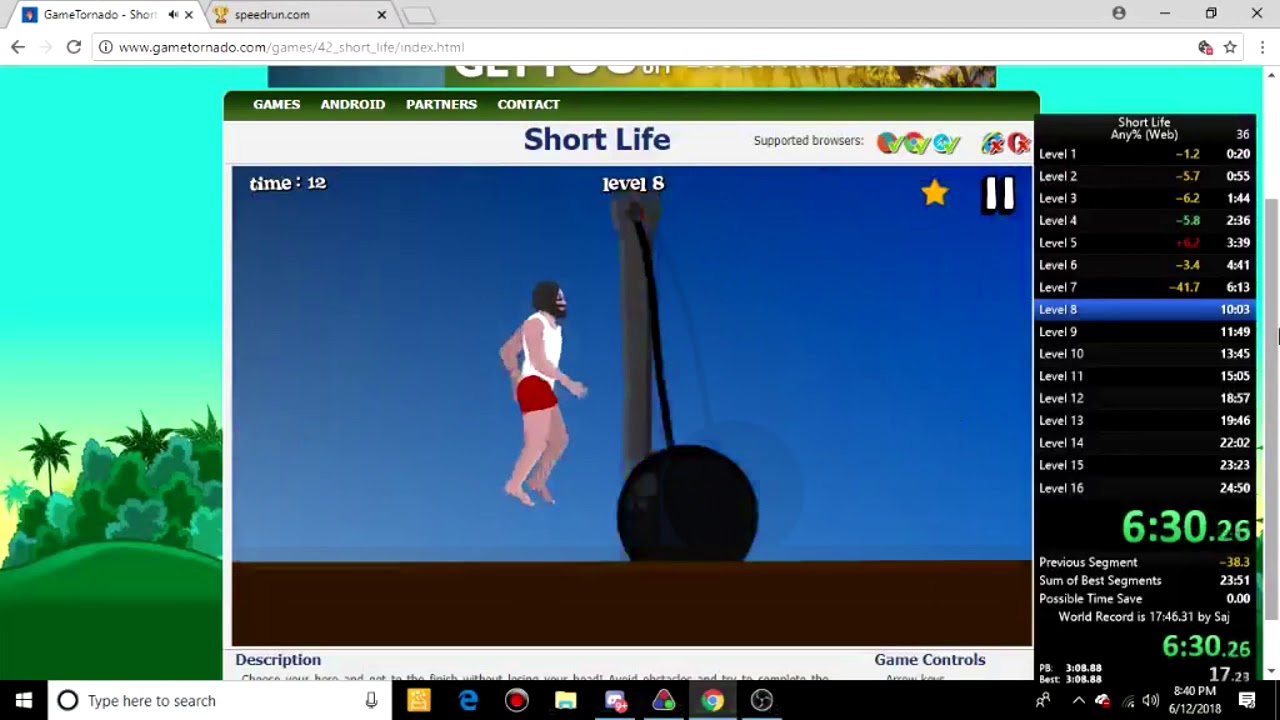The image size is (1280, 720).
Task: Click Firefox supported browser icon
Action: (888, 143)
